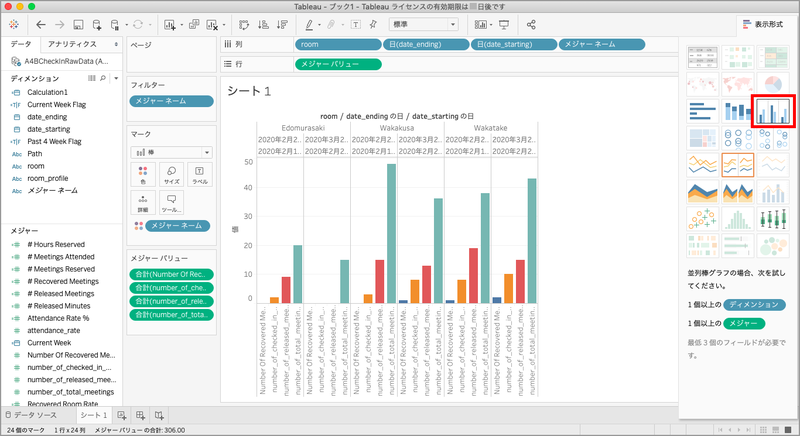Click the メジャー ネーム color pill in Marks card
The width and height of the screenshot is (800, 436).
point(177,225)
